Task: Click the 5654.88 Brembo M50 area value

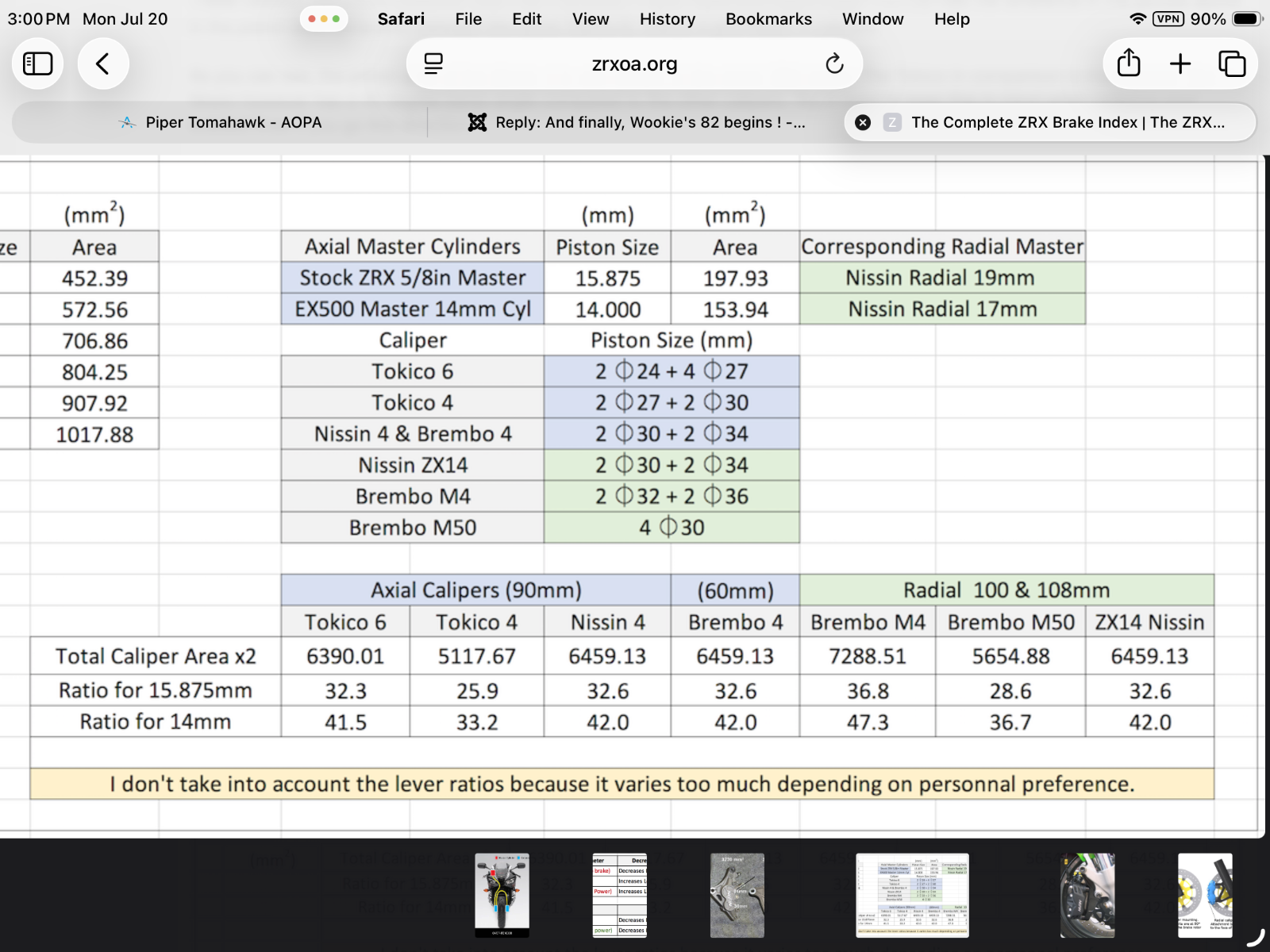Action: tap(1010, 656)
